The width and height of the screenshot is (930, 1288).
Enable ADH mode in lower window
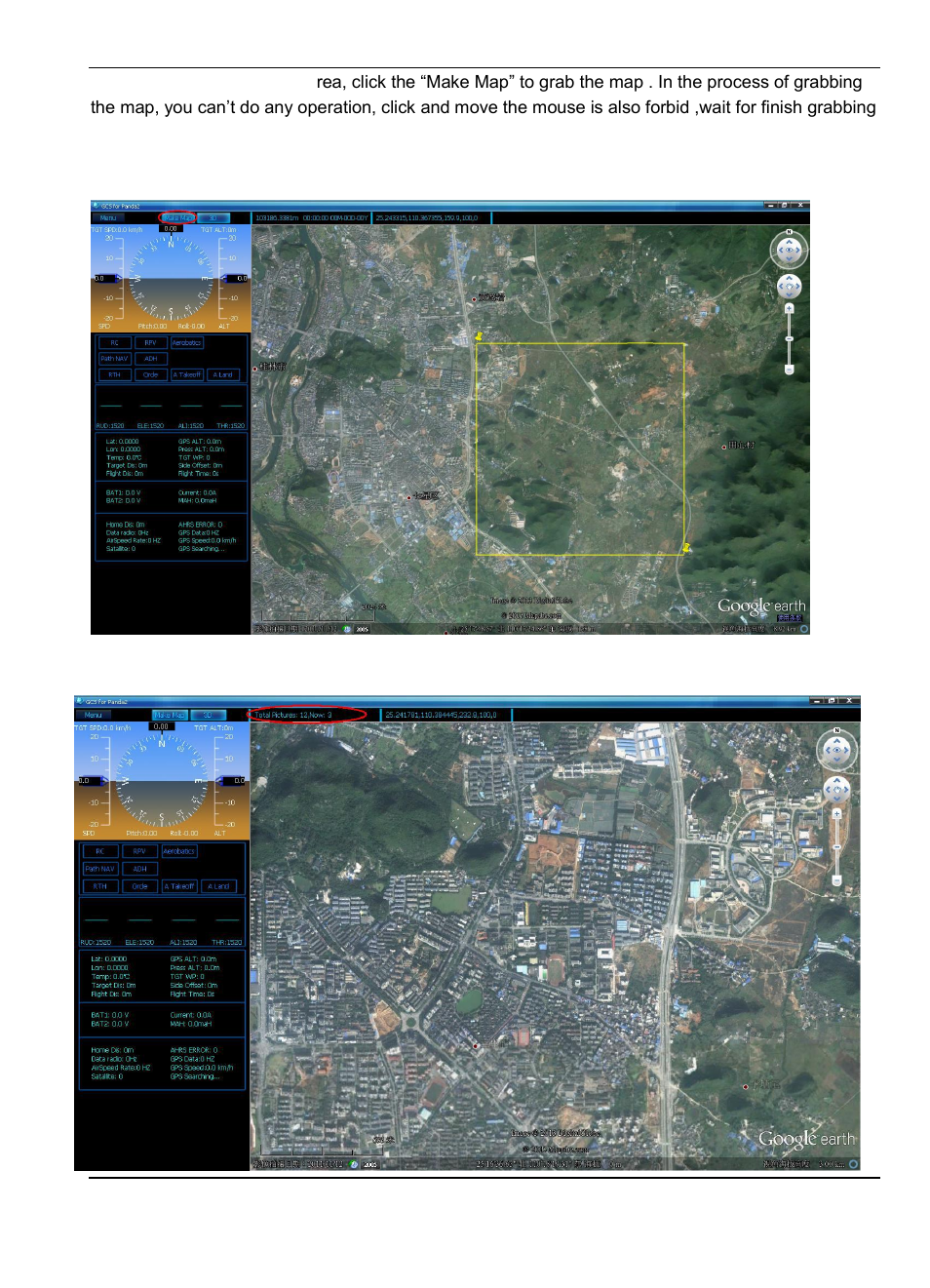(x=139, y=869)
